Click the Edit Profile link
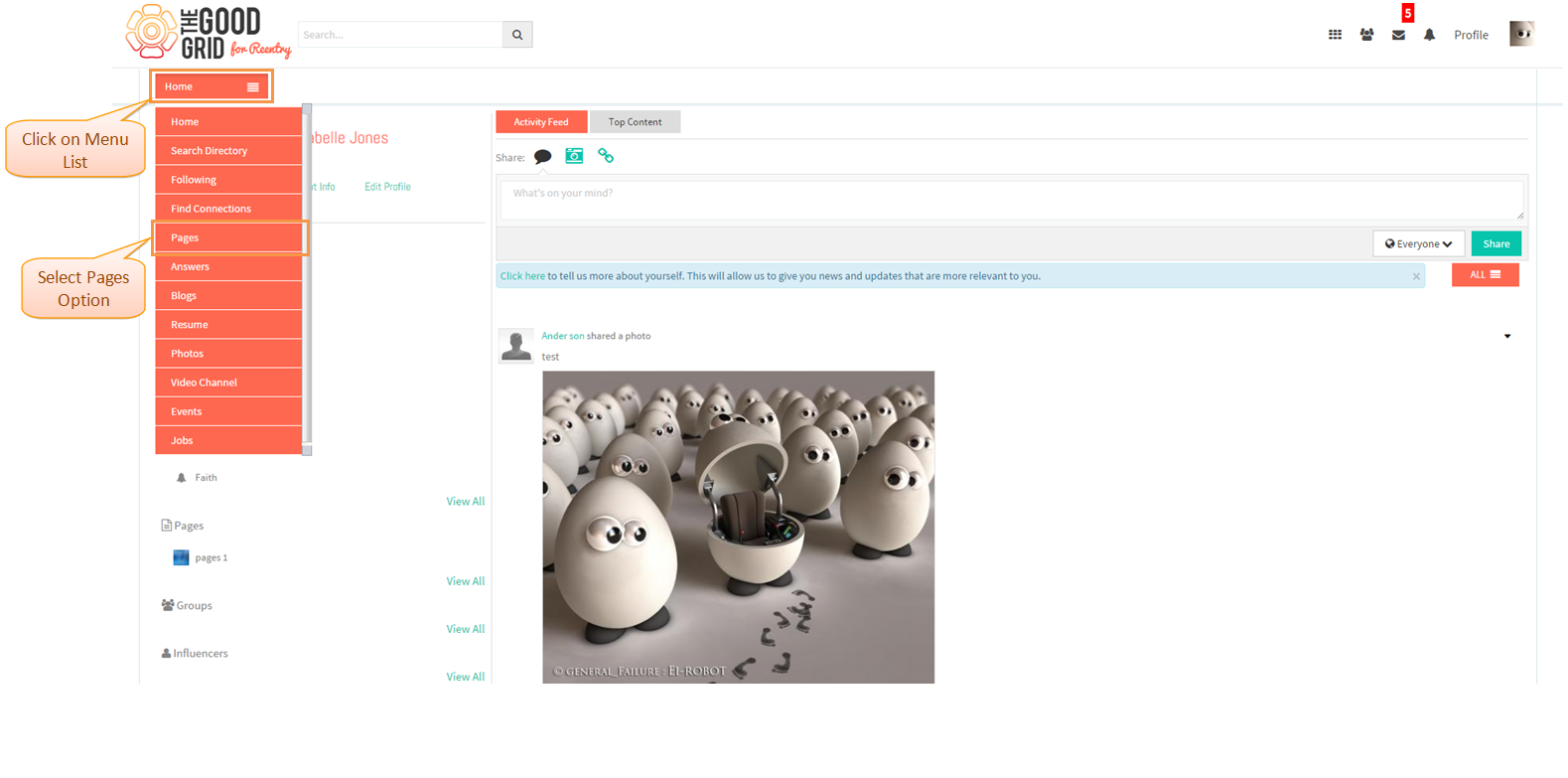This screenshot has height=778, width=1568. (x=387, y=187)
